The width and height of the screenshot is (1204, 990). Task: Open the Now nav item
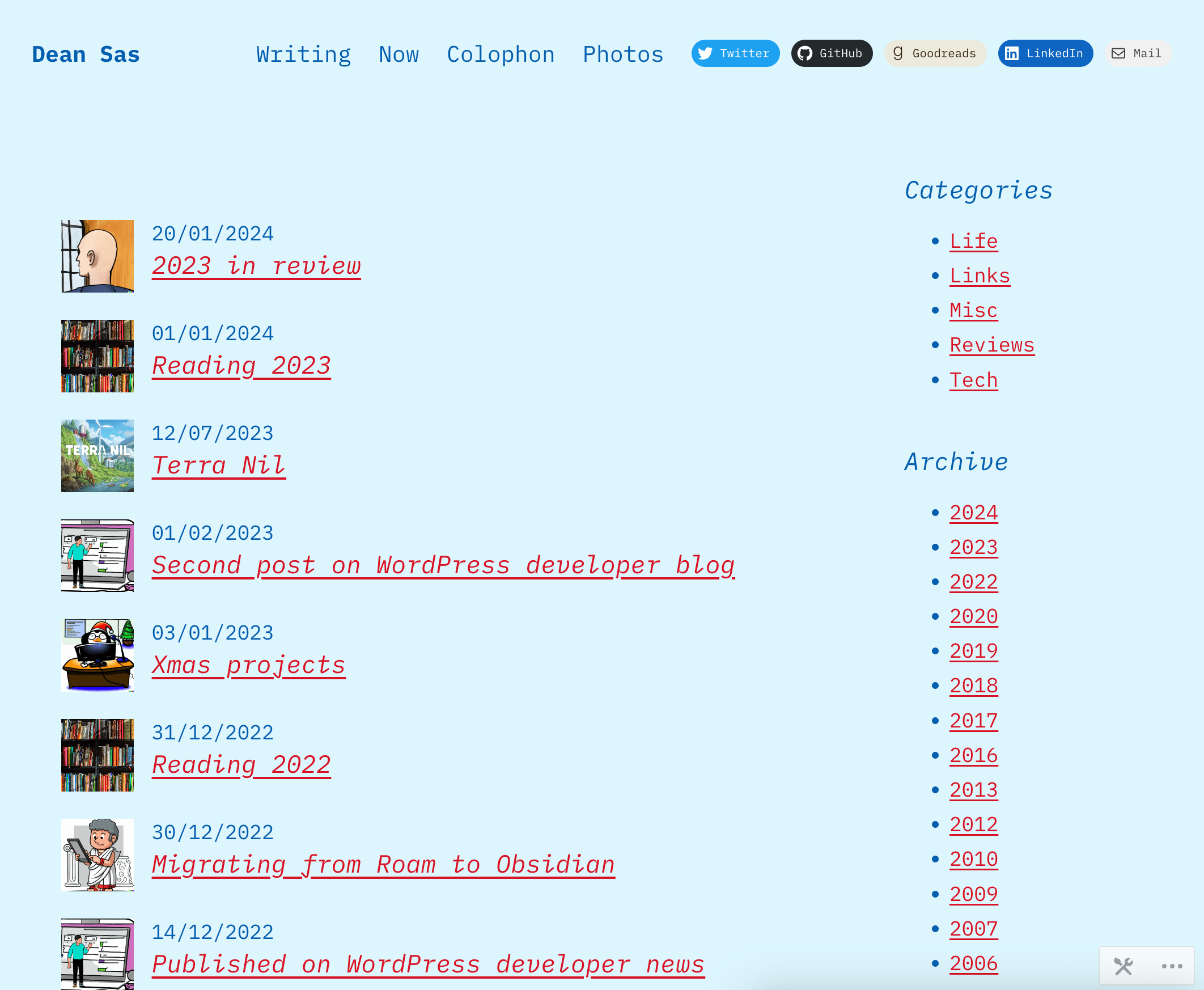tap(398, 55)
